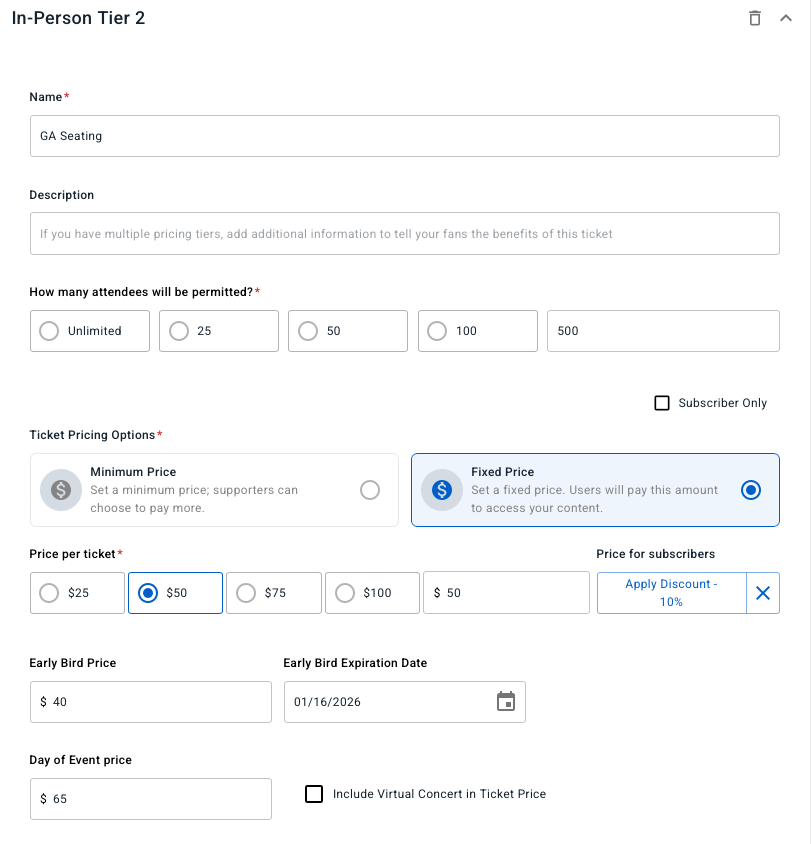Open calendar picker for Early Bird Expiration
Screen dimensions: 811x844
(x=506, y=702)
